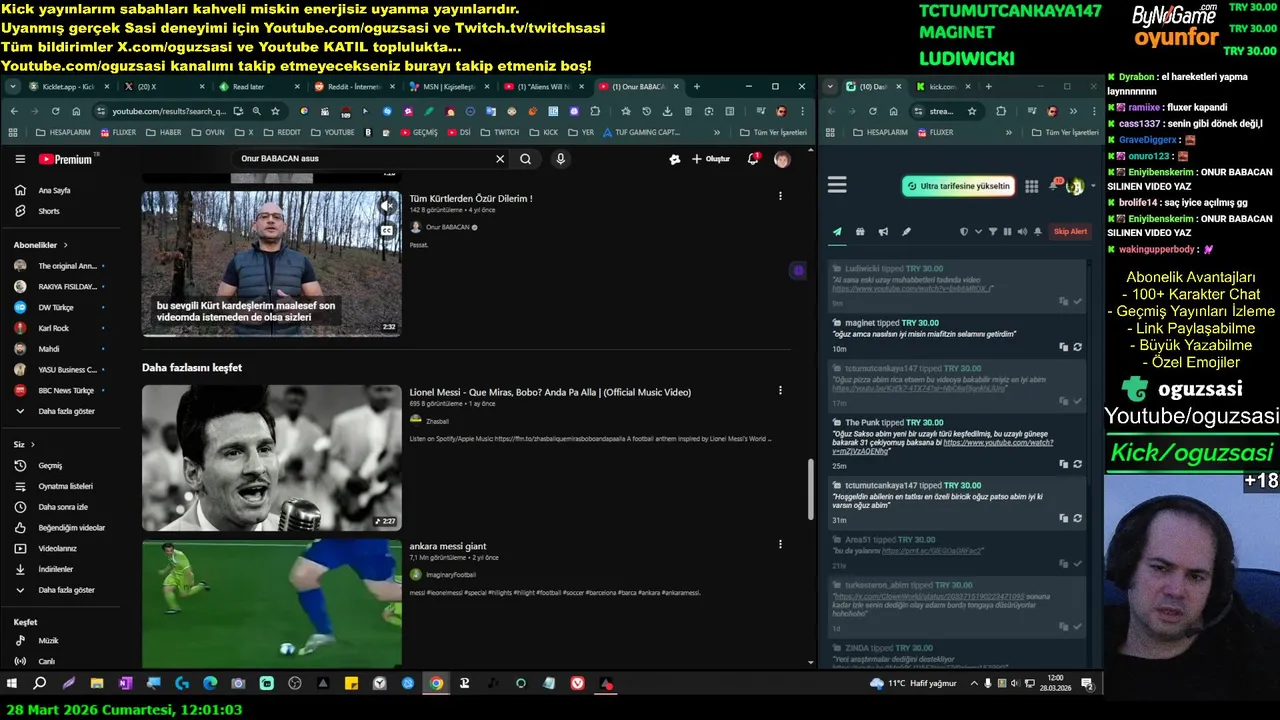
Task: Click the ankara messi giant title
Action: (x=447, y=546)
